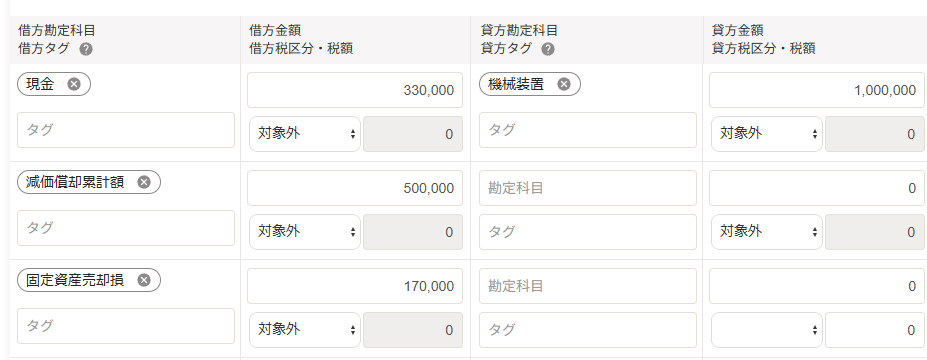Screen dimensions: 927x360
Task: Open debit tax category dropdown for 現金 row
Action: (304, 134)
